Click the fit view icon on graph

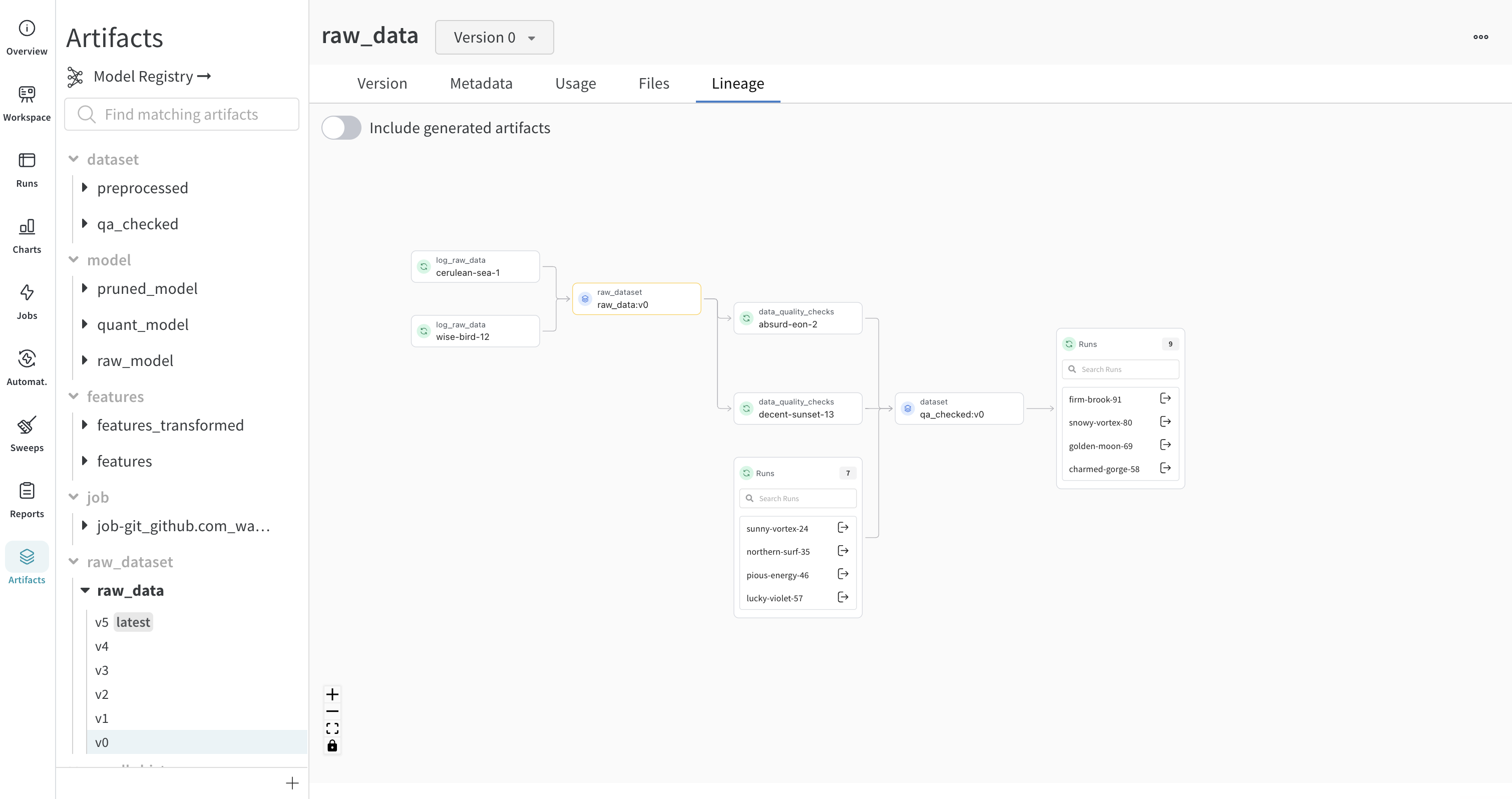(x=332, y=728)
